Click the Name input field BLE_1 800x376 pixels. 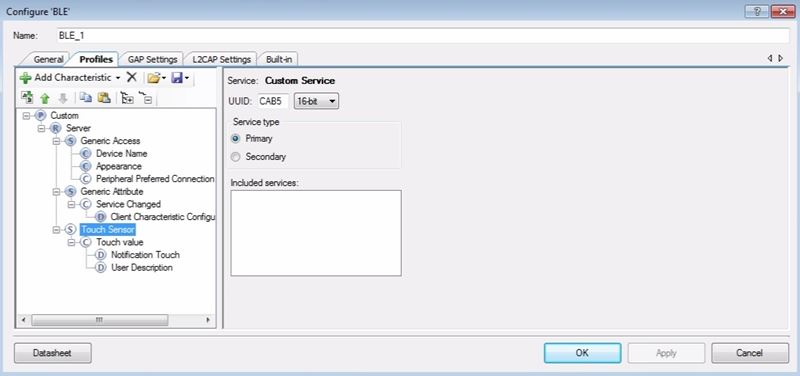pyautogui.click(x=422, y=36)
